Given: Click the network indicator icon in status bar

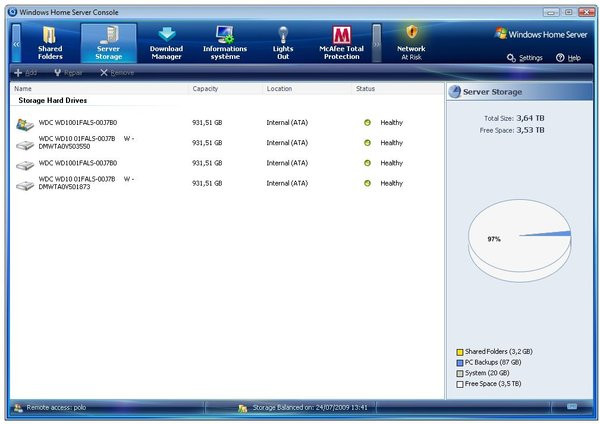Looking at the screenshot, I should click(x=572, y=406).
